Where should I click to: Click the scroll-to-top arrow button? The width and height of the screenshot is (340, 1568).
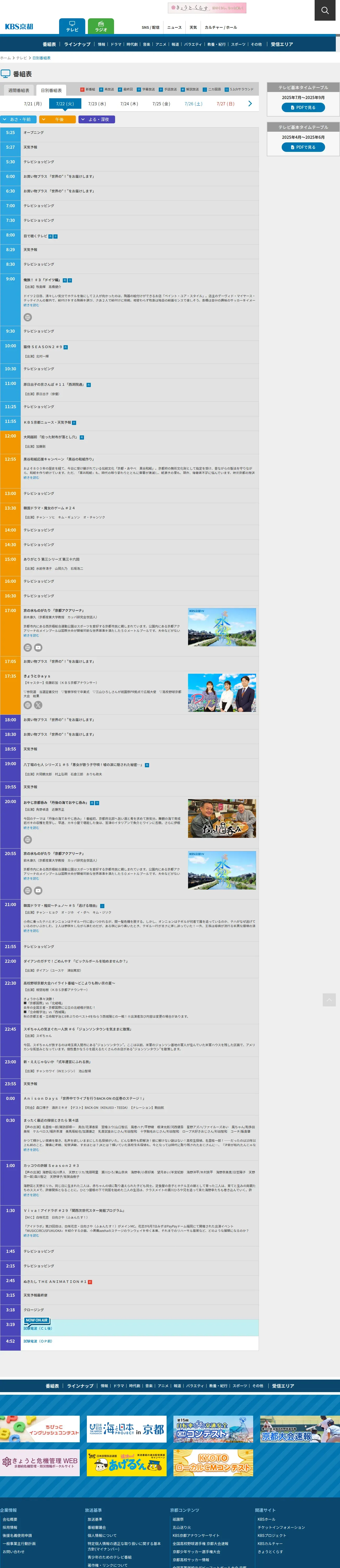pyautogui.click(x=329, y=1000)
